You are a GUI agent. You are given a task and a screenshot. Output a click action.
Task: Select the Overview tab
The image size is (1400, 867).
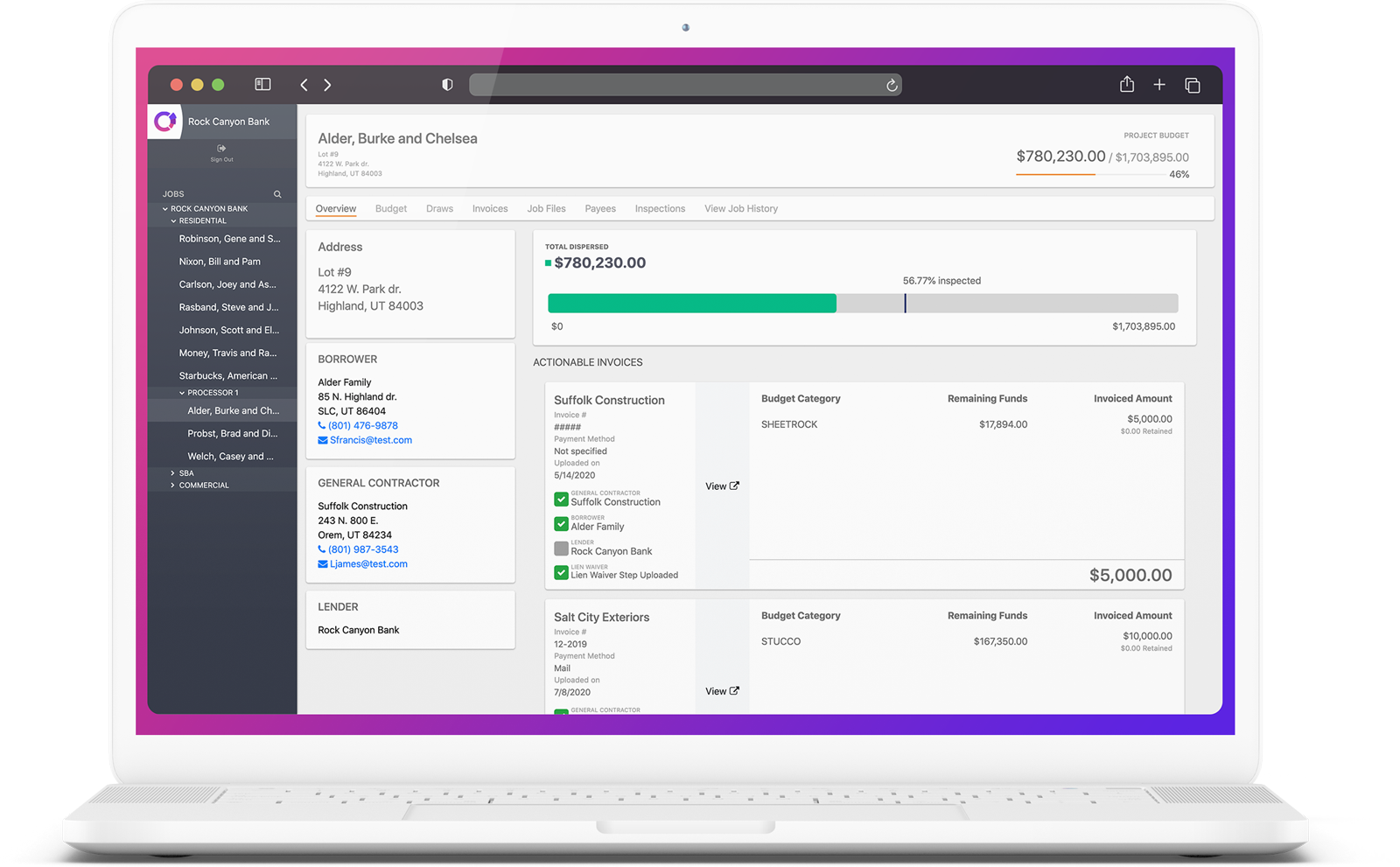click(336, 209)
